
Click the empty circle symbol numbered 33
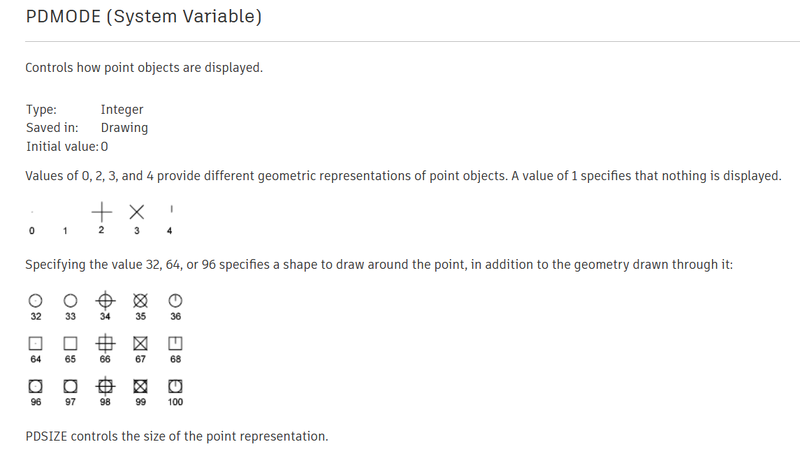point(70,300)
